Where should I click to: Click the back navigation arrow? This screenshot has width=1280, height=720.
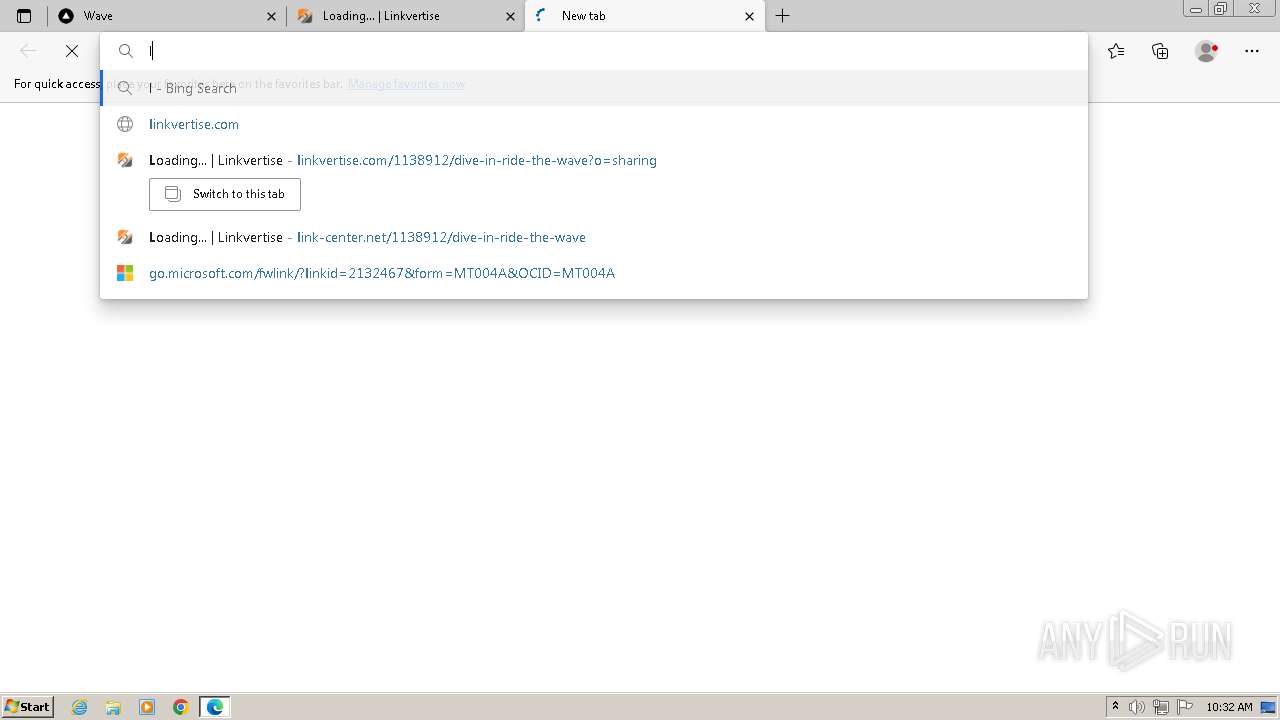coord(28,51)
